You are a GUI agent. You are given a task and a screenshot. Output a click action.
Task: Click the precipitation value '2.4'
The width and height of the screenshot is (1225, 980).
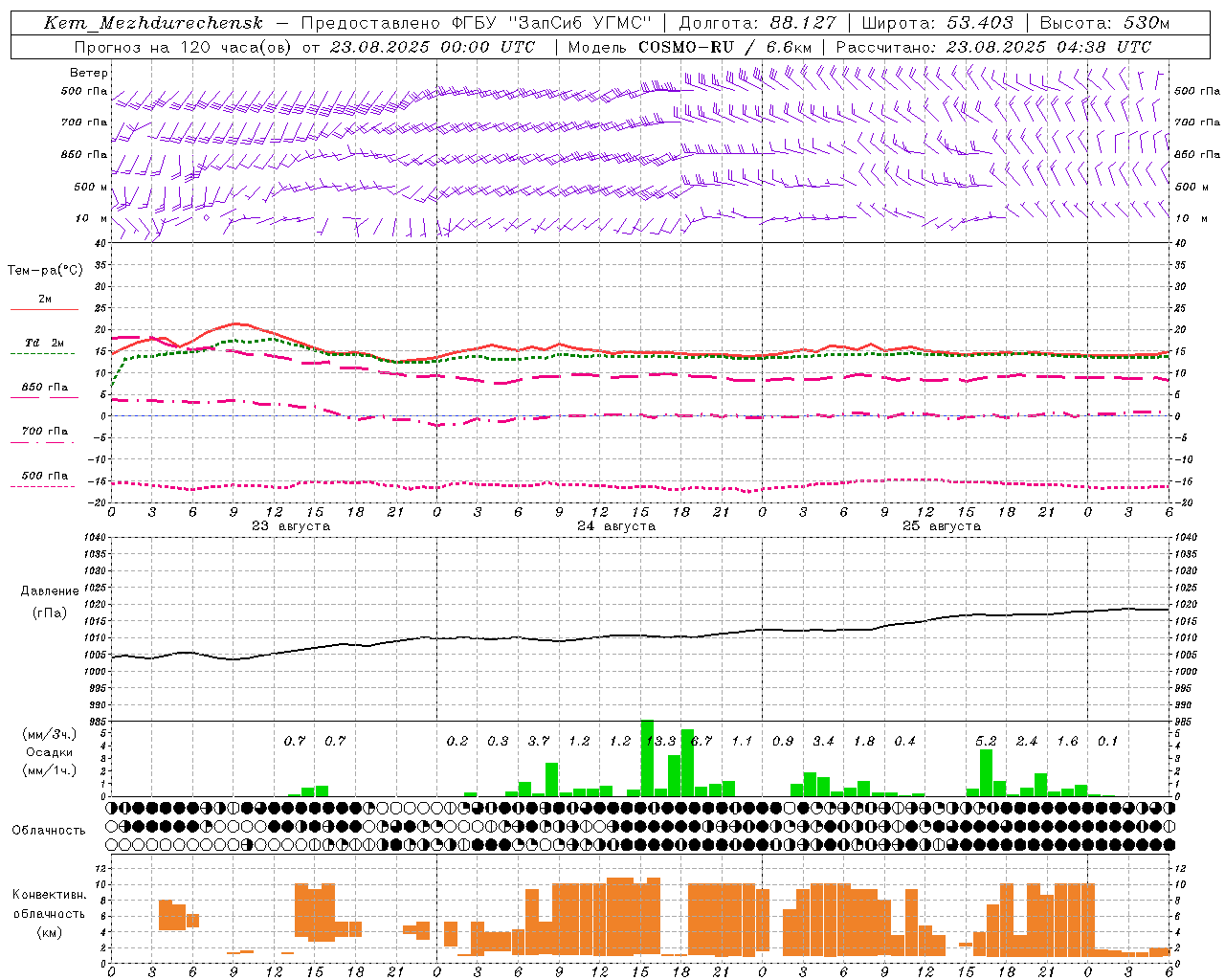tap(1027, 742)
